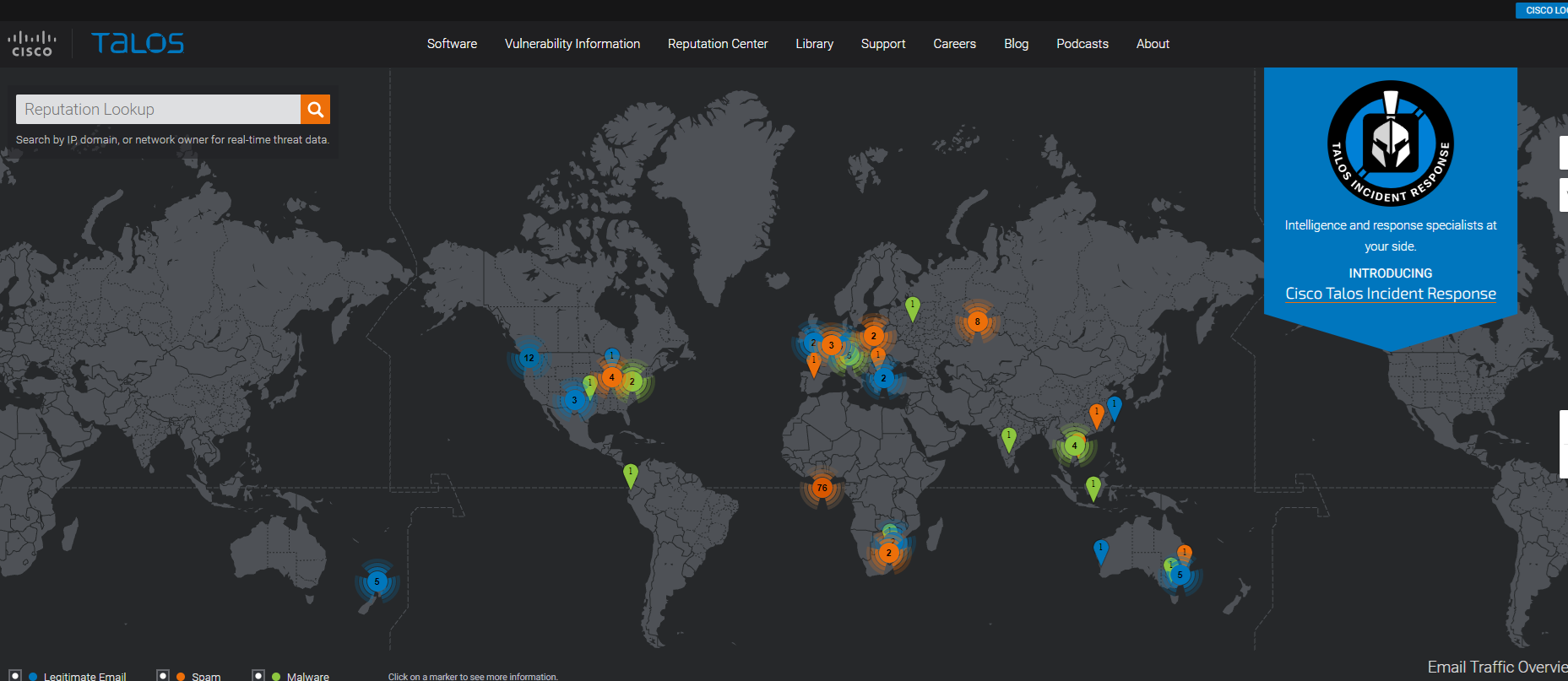1568x681 pixels.
Task: Select the blue 3 cluster over Mexico
Action: pyautogui.click(x=574, y=400)
